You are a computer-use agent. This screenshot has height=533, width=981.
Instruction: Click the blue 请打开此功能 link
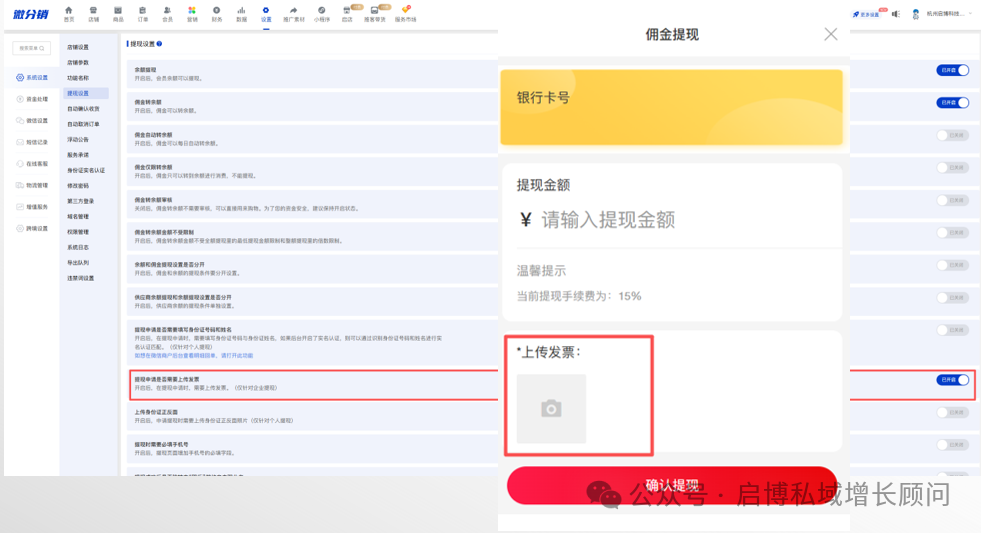pos(234,355)
